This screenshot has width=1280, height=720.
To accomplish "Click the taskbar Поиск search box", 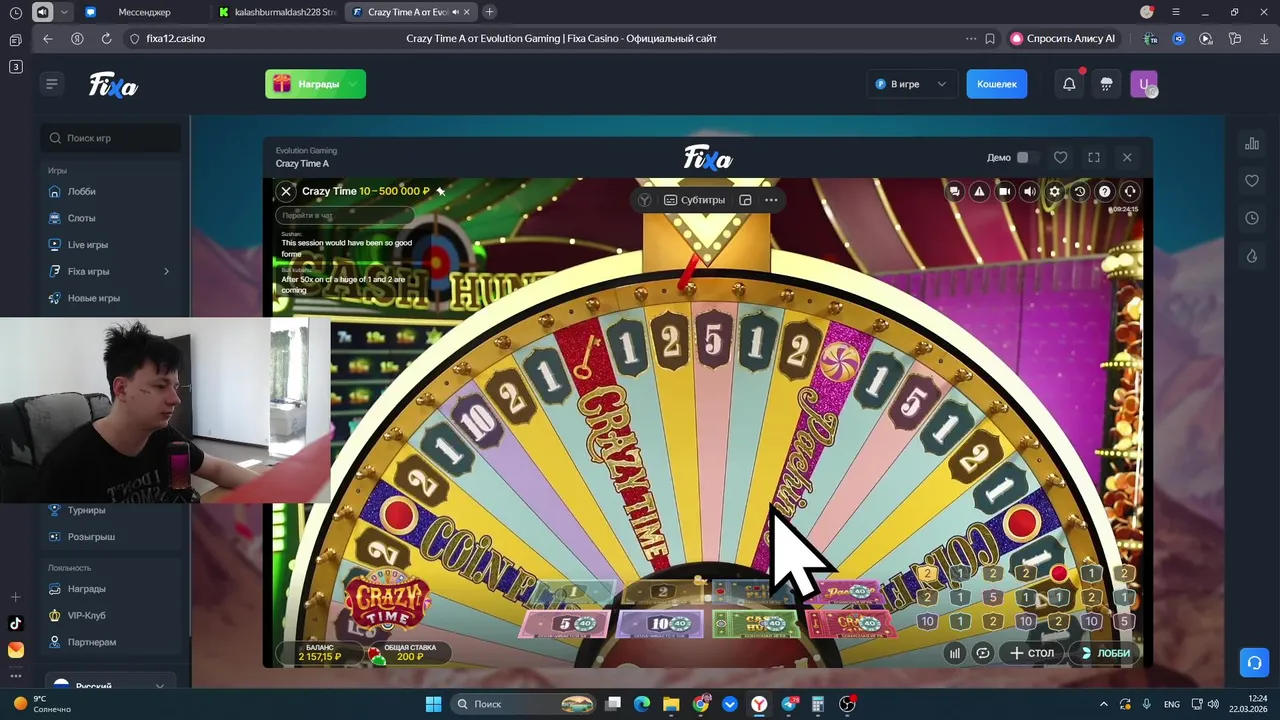I will 523,704.
